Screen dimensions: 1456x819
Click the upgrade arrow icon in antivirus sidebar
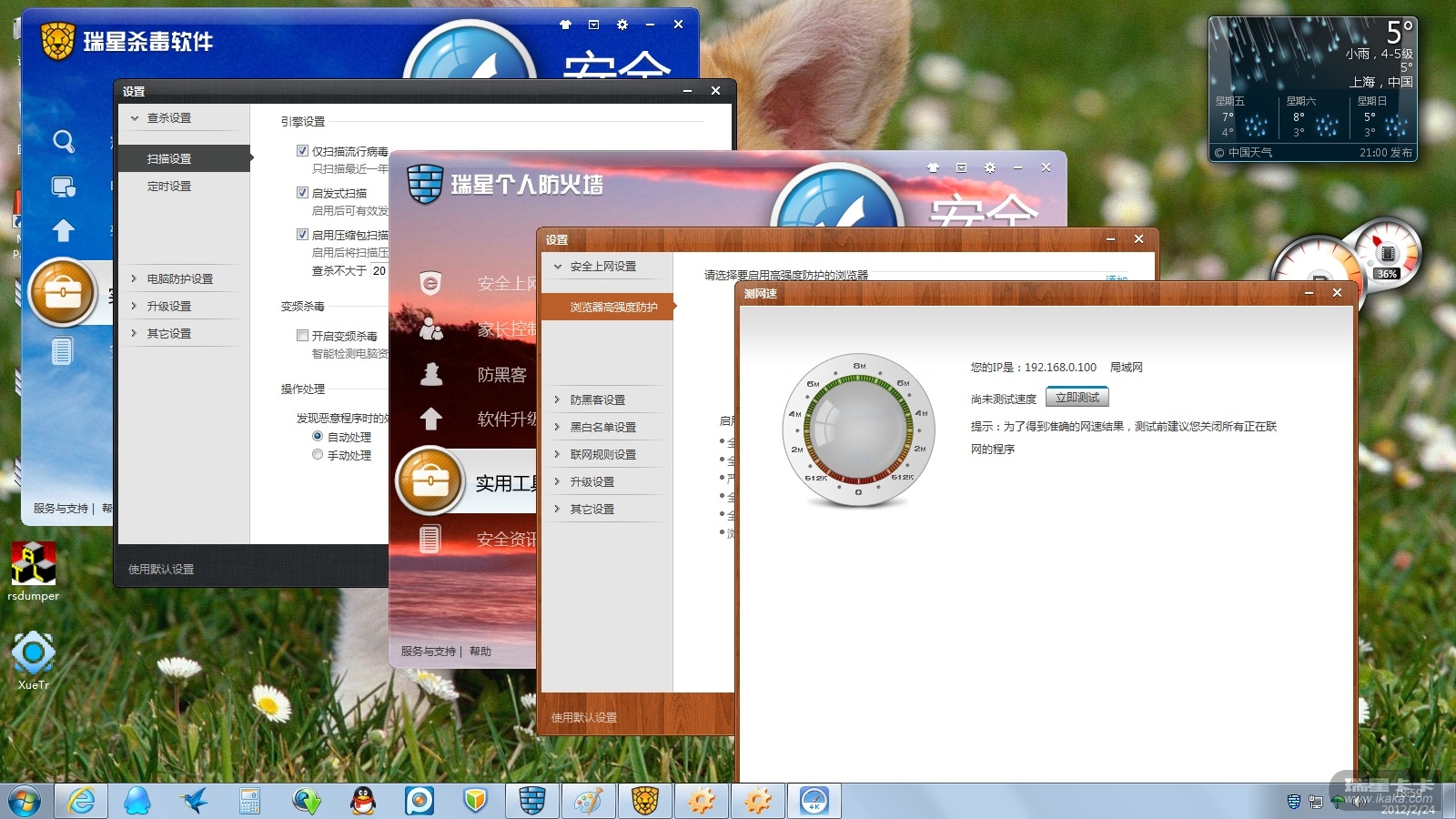[x=64, y=230]
